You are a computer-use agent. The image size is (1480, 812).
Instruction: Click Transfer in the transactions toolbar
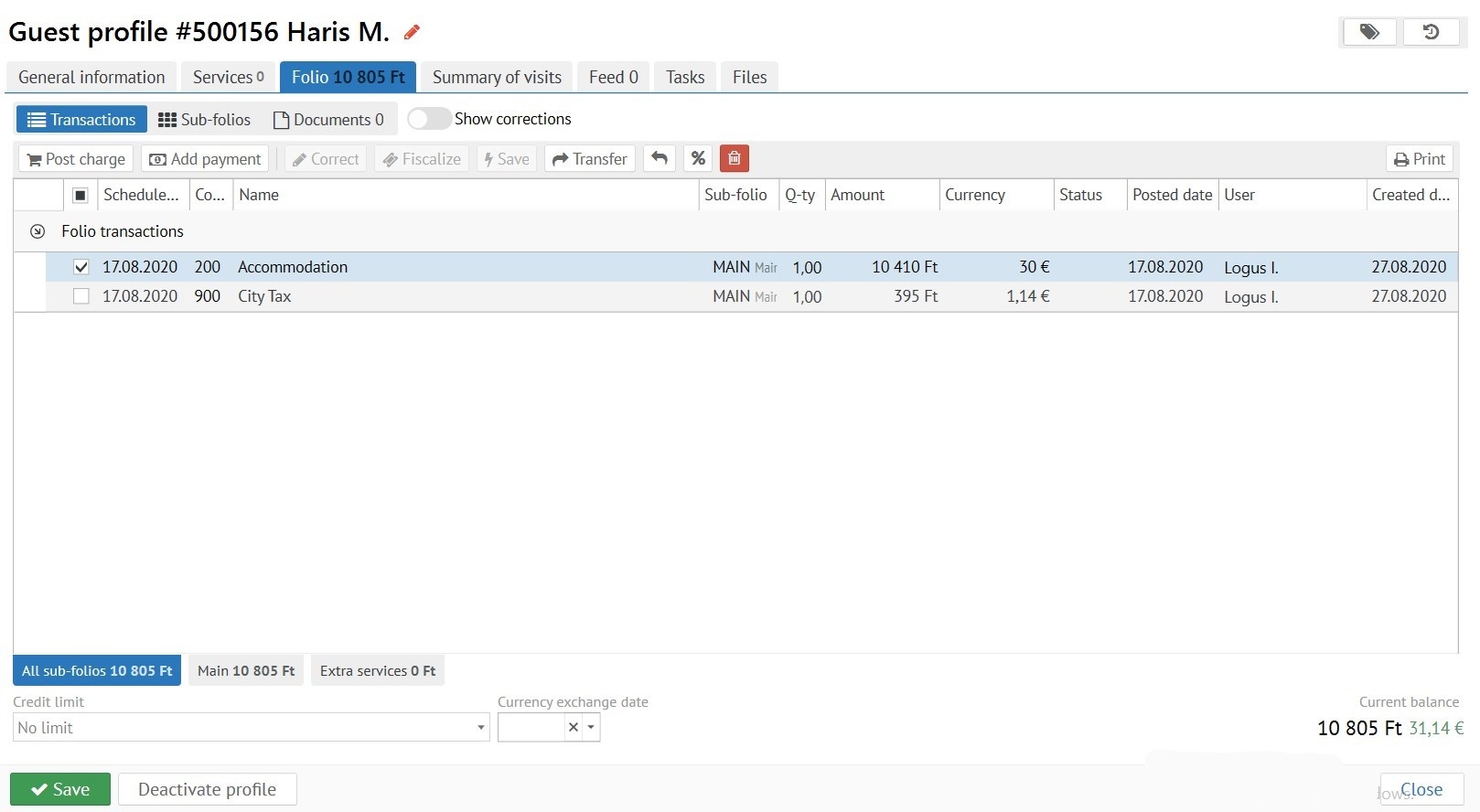[x=590, y=159]
